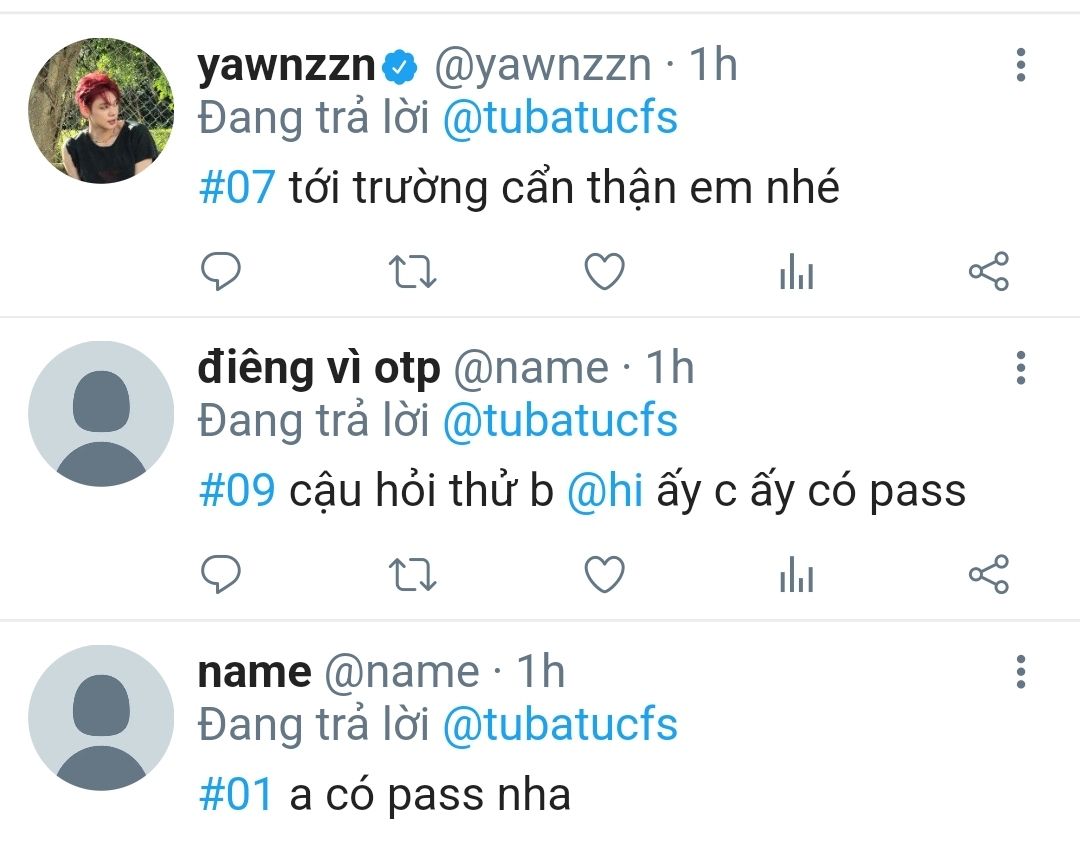Open điêng vì otp's default avatar
The width and height of the screenshot is (1080, 851).
[x=101, y=414]
